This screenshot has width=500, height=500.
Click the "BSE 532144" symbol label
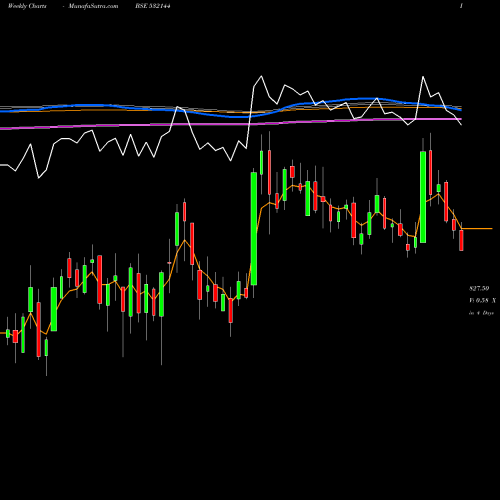click(x=153, y=6)
